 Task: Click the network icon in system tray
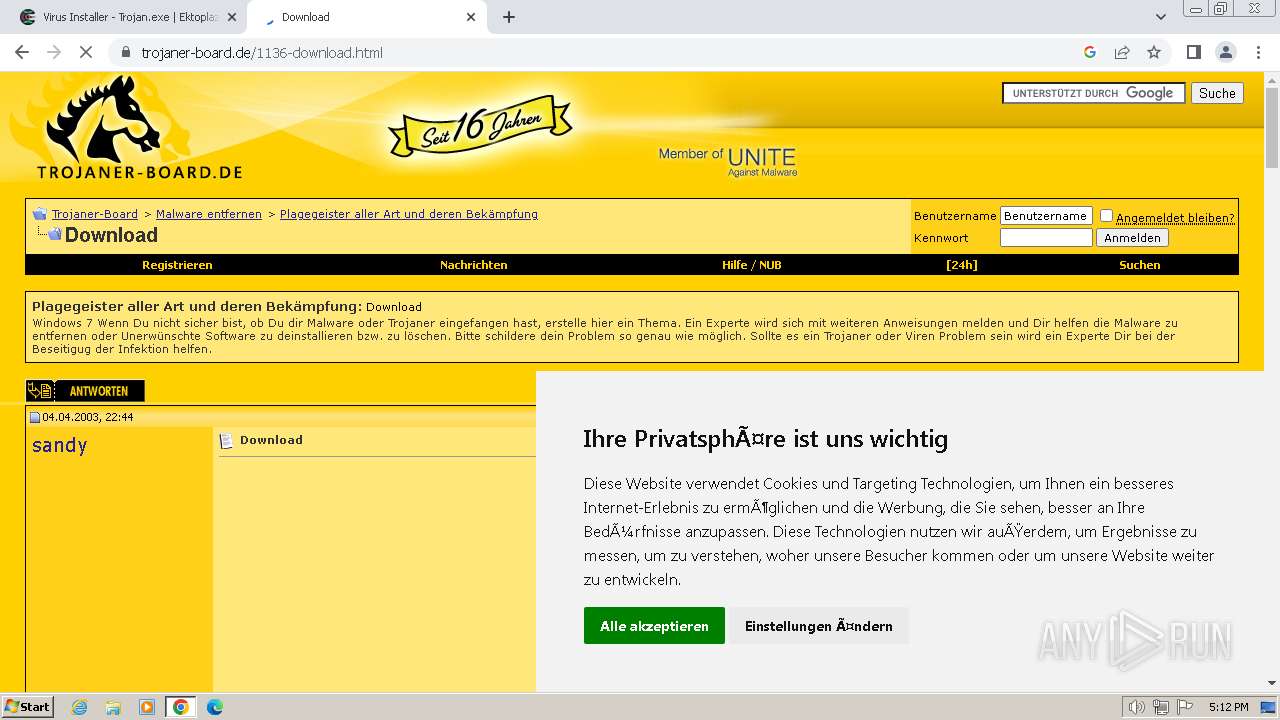click(x=1161, y=707)
